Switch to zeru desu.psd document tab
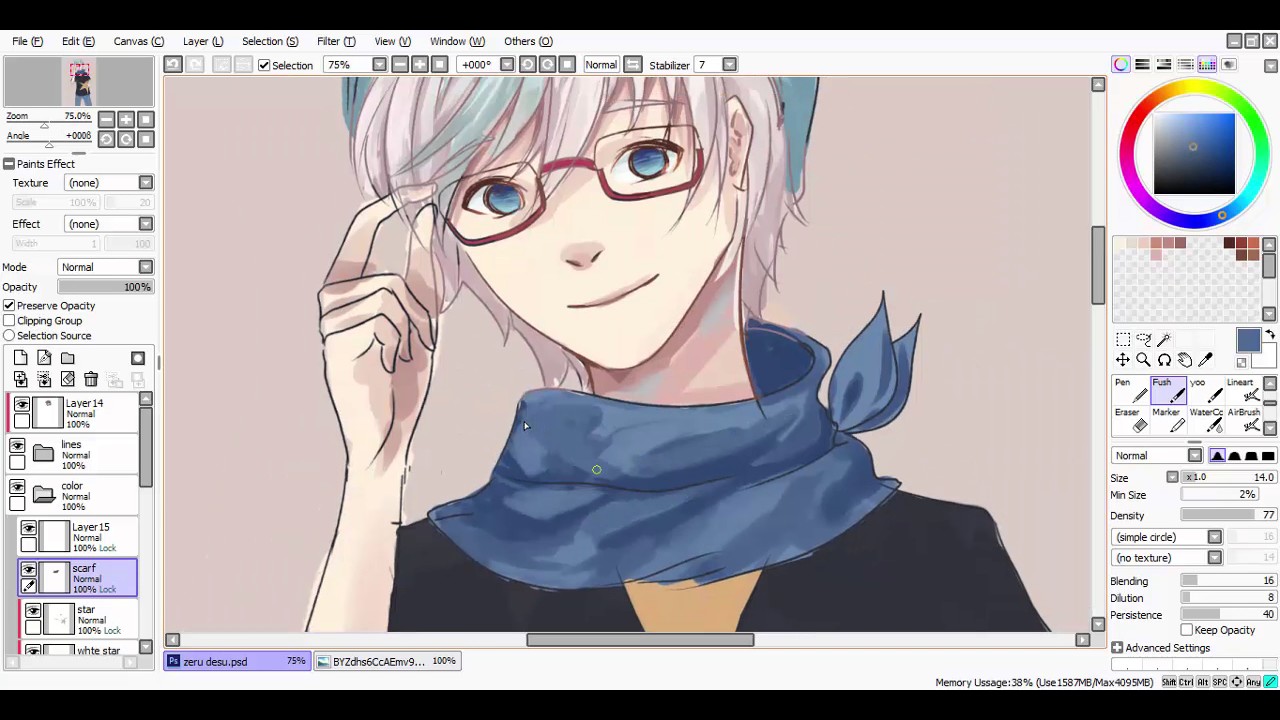Screen dimensions: 1280x720 click(238, 661)
